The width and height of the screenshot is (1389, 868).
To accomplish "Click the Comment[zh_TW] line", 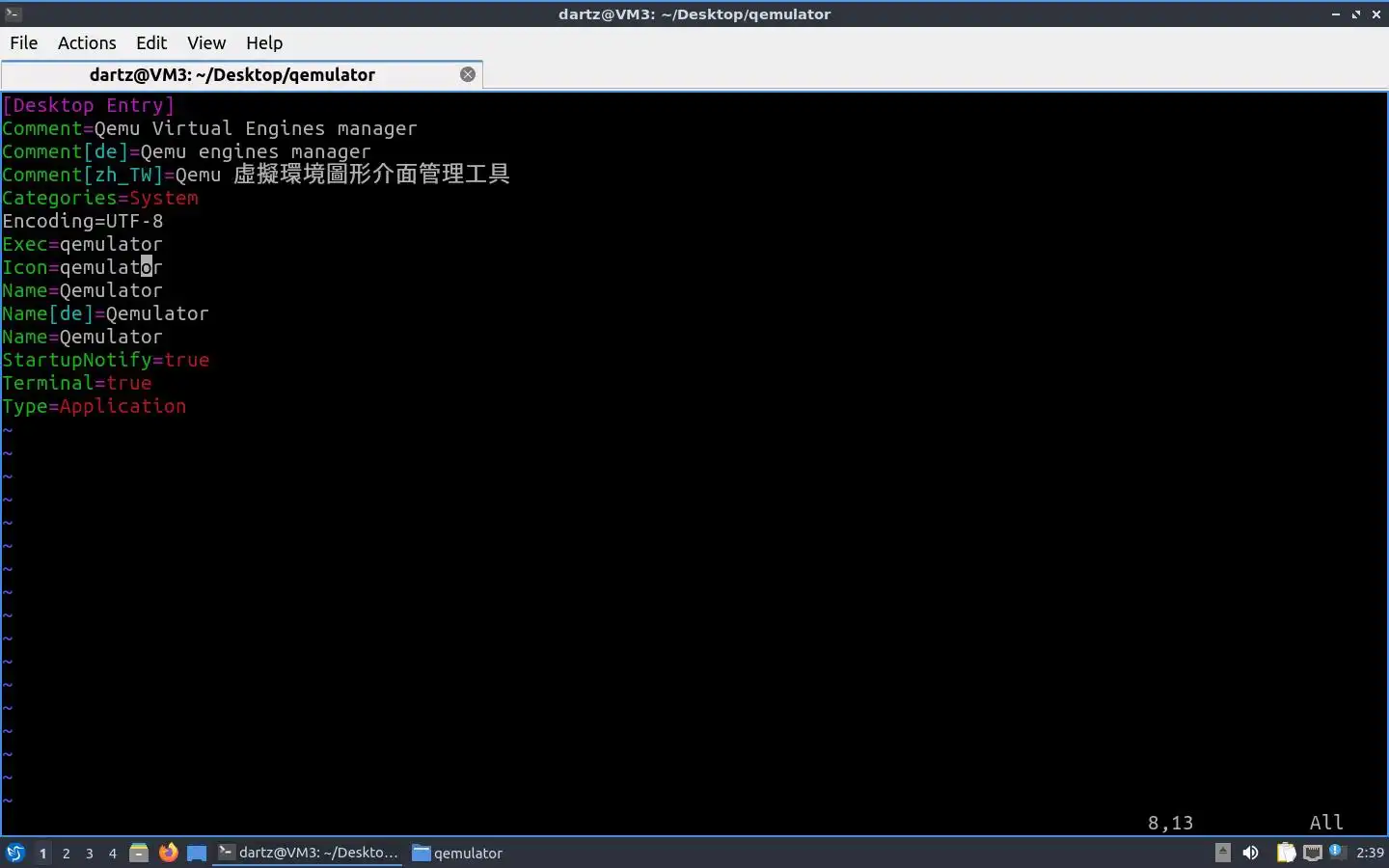I will (x=256, y=175).
